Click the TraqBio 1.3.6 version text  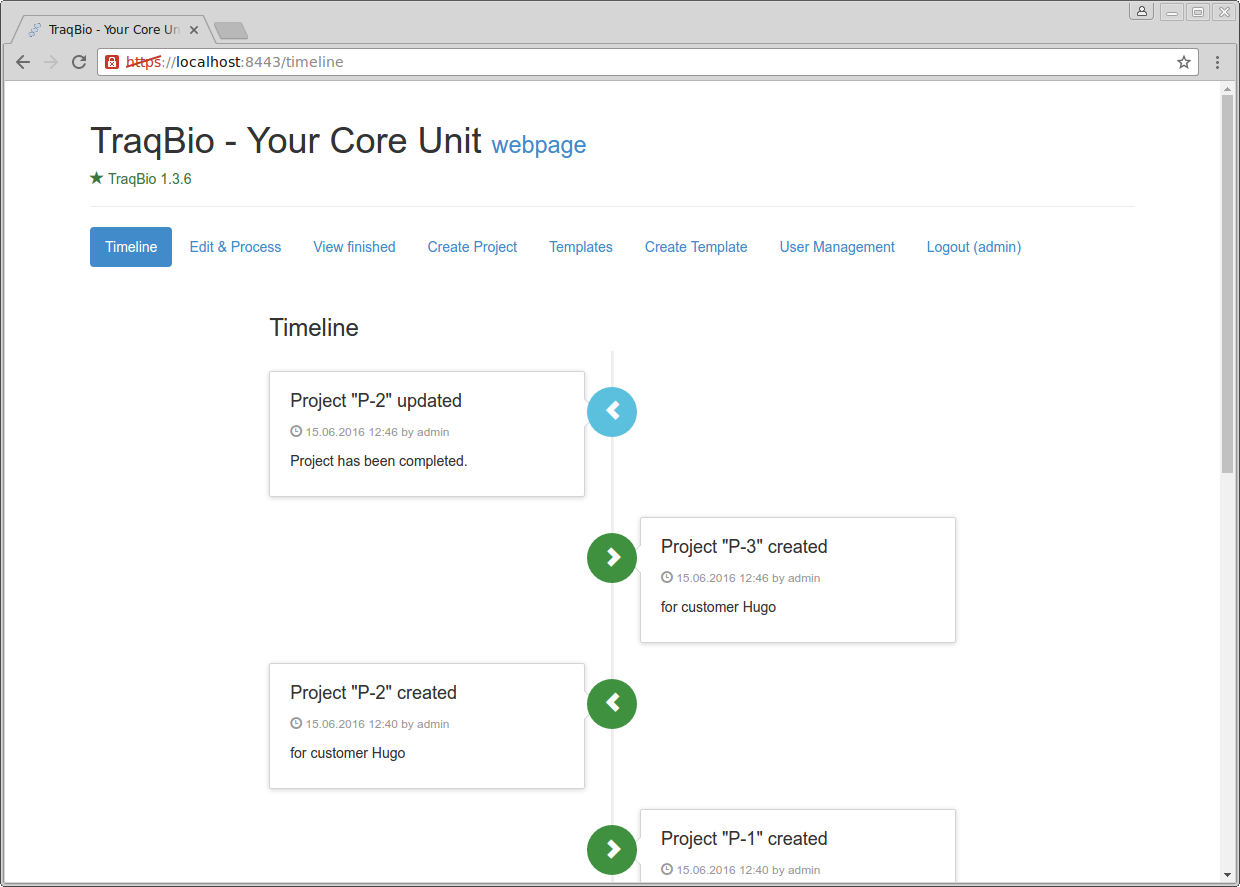tap(150, 179)
